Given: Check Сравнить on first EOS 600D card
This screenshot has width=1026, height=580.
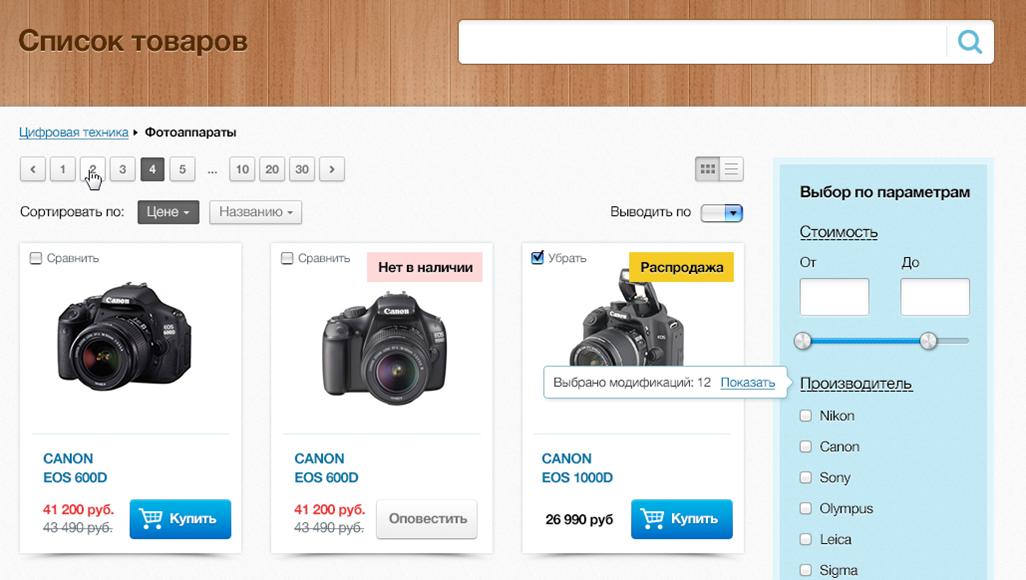Looking at the screenshot, I should click(x=36, y=259).
